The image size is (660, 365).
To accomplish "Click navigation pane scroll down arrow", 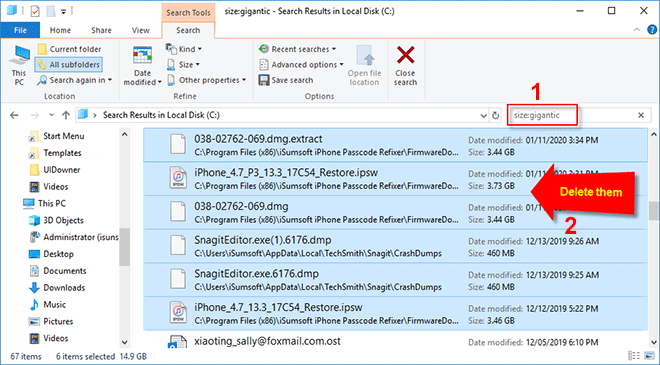I will 124,342.
